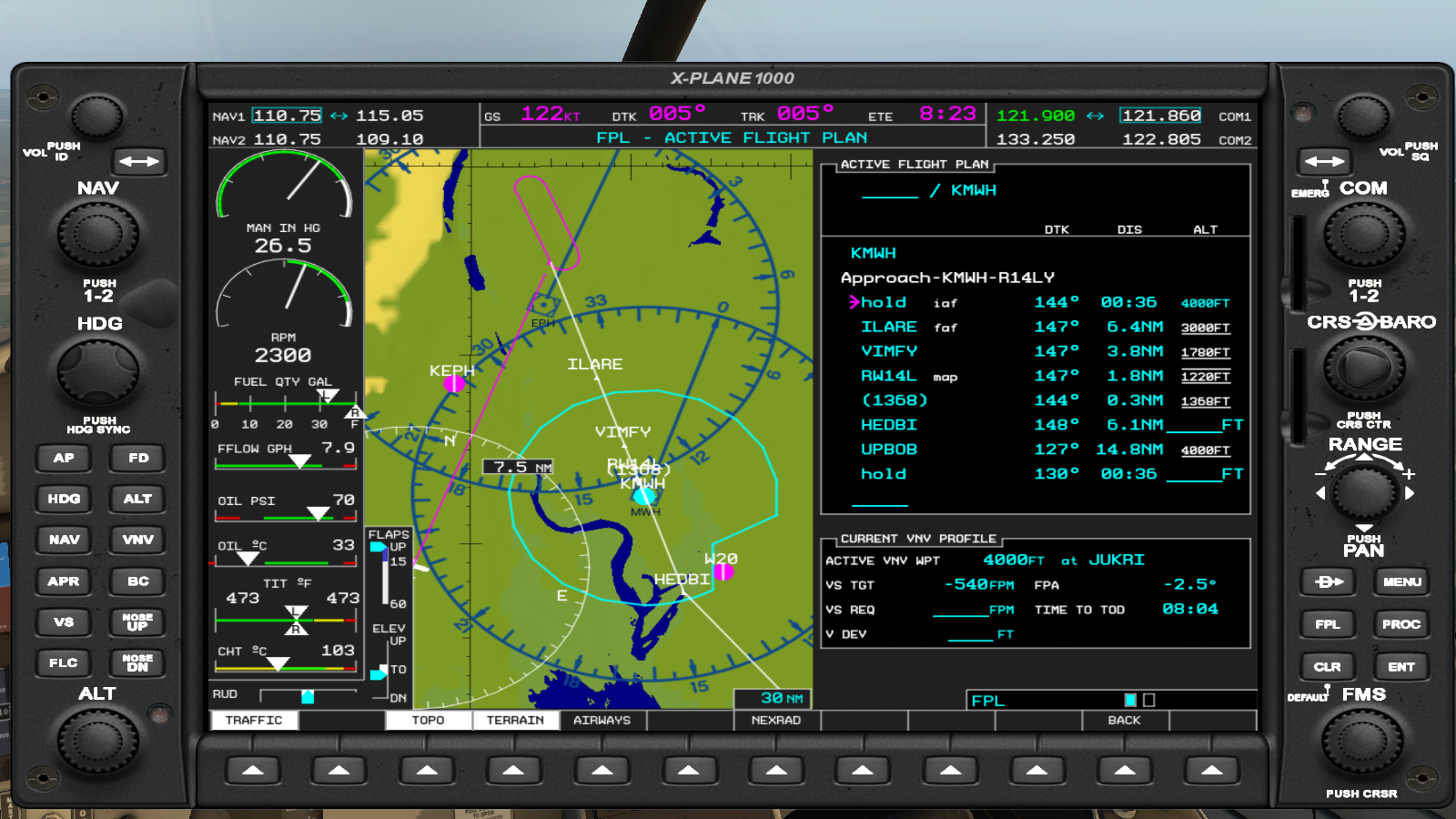
Task: Click the arrow softkey below TOPO
Action: (x=427, y=771)
